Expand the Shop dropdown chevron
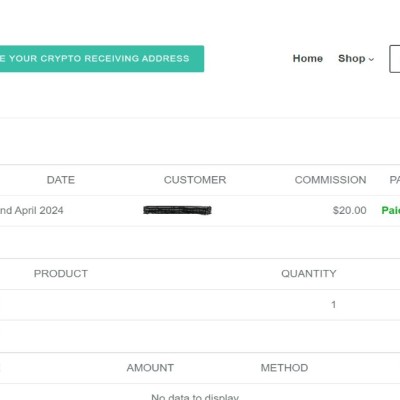Viewport: 400px width, 400px height. tap(371, 60)
